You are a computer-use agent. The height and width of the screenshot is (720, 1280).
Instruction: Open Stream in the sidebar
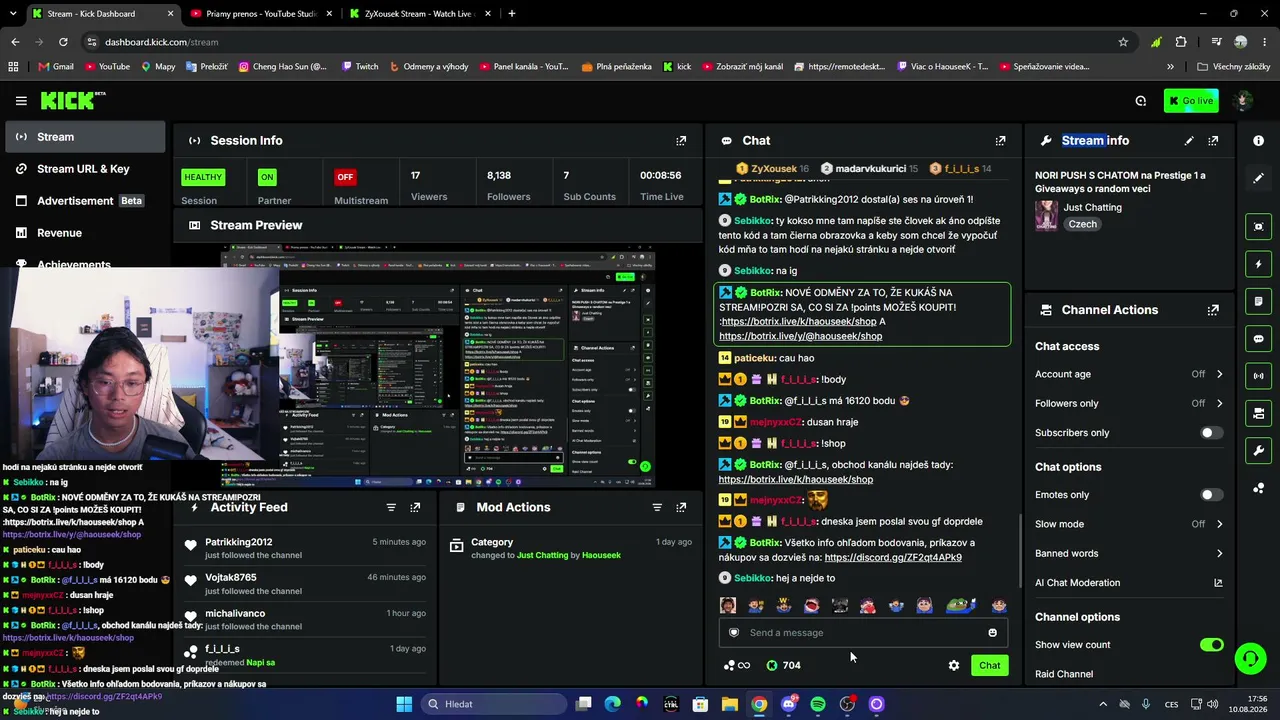[84, 137]
